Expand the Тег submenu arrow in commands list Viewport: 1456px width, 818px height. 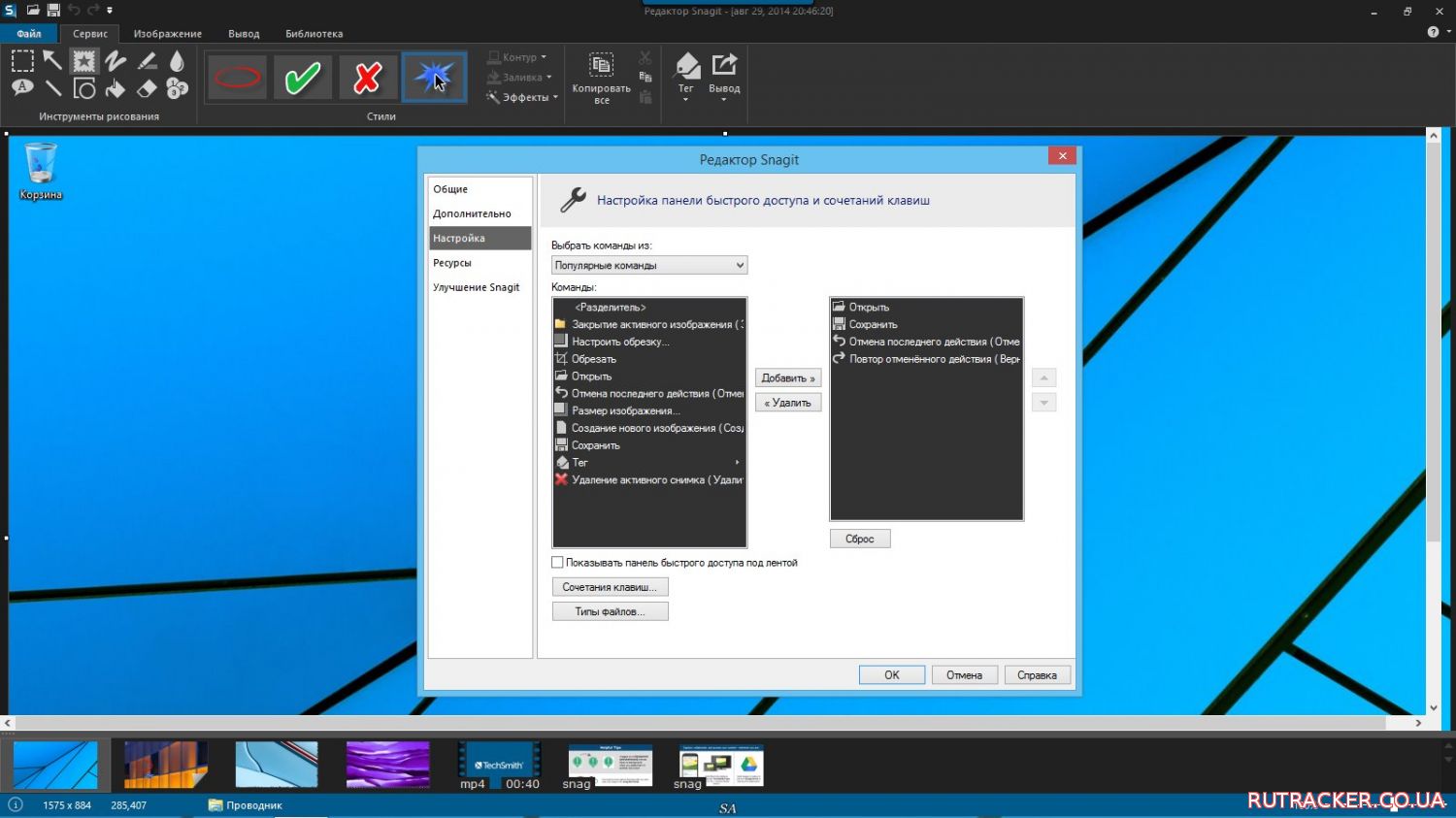click(738, 463)
